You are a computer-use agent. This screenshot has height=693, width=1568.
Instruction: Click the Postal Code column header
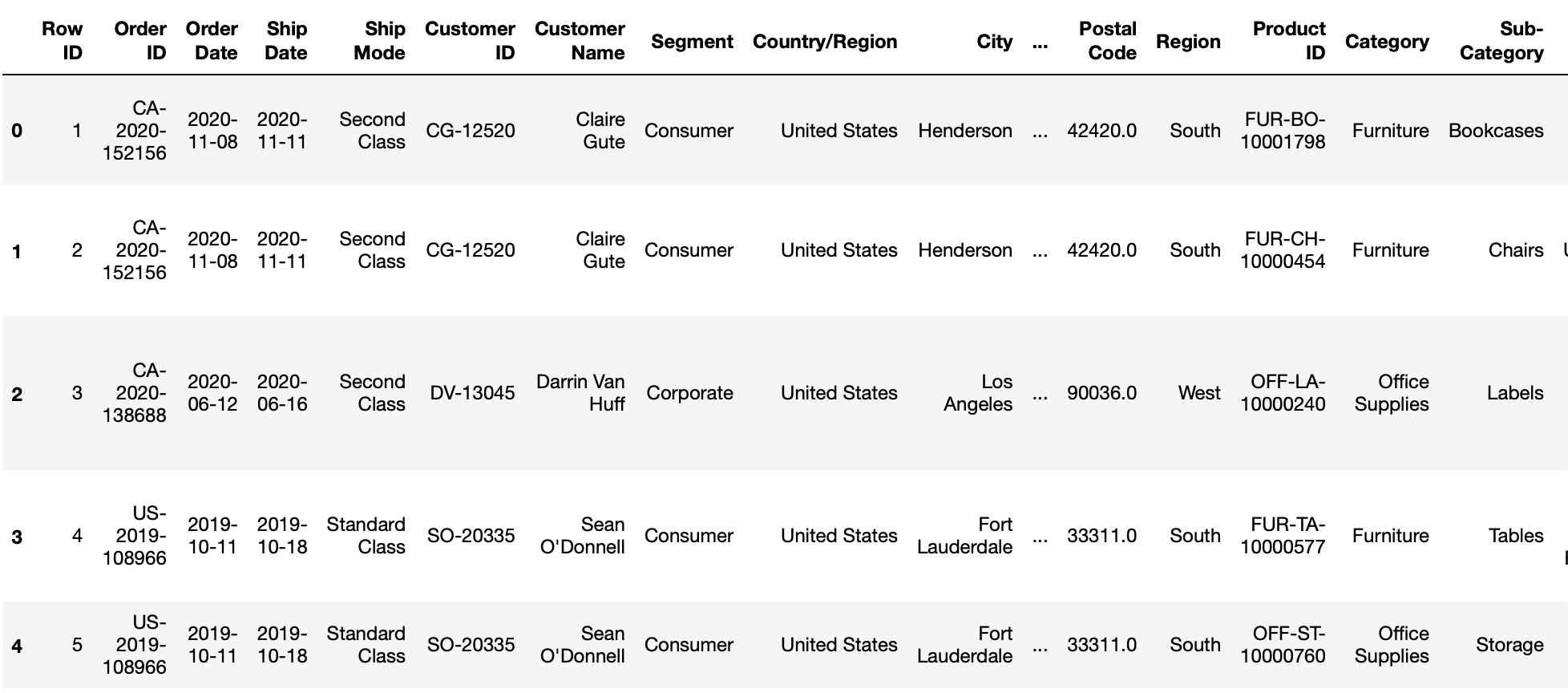pos(1107,41)
